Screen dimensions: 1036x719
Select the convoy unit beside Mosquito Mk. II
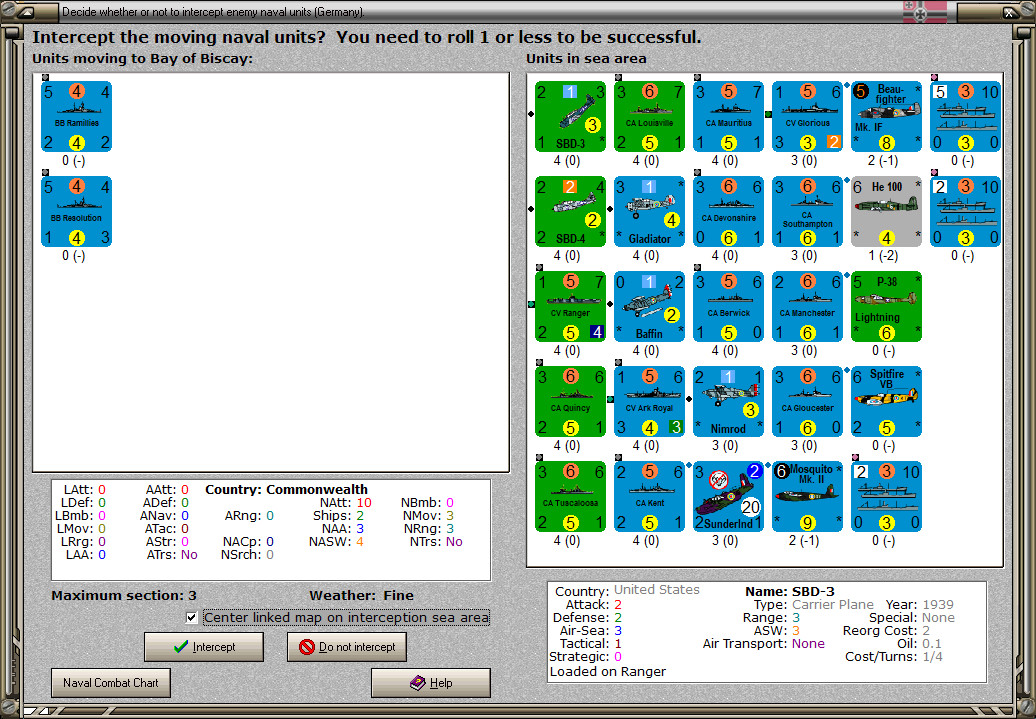point(886,496)
